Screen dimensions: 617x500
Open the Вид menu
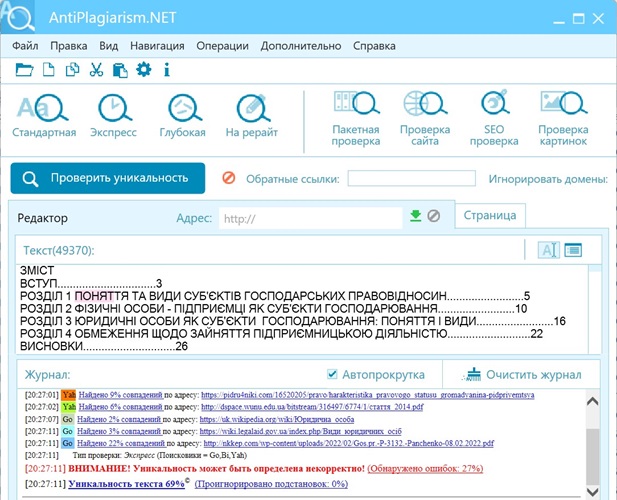[108, 46]
